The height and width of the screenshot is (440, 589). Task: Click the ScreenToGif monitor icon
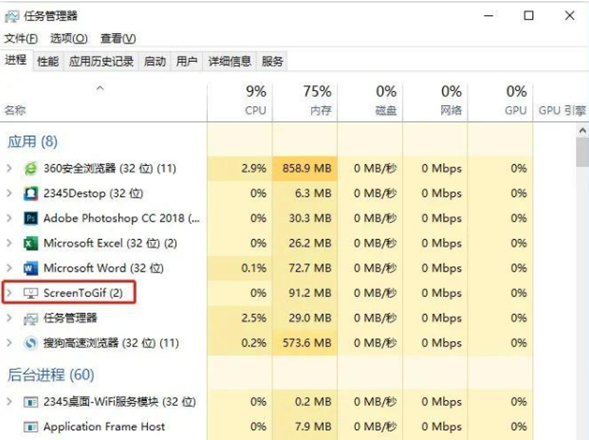pyautogui.click(x=31, y=293)
